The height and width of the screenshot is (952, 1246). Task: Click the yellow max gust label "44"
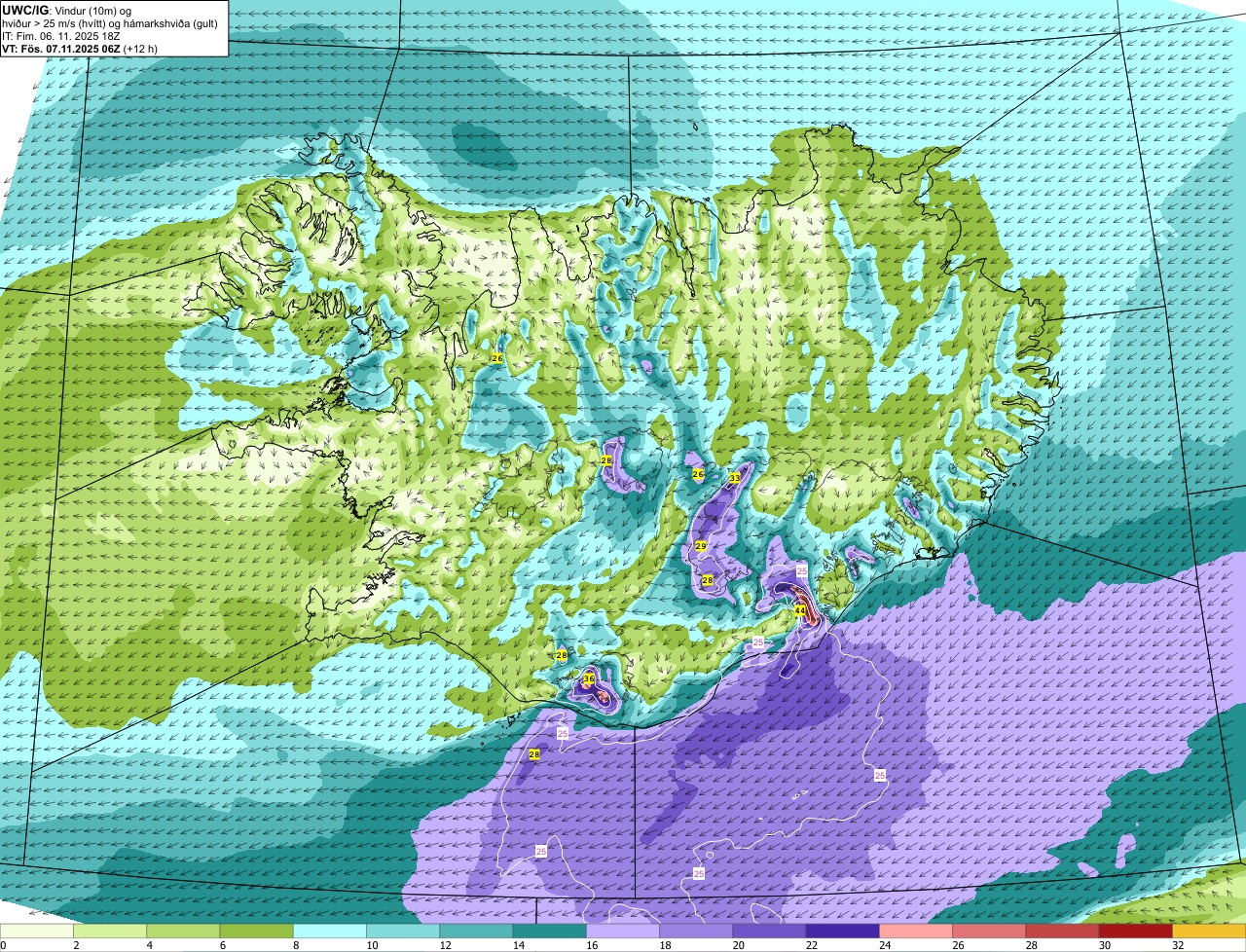(800, 611)
